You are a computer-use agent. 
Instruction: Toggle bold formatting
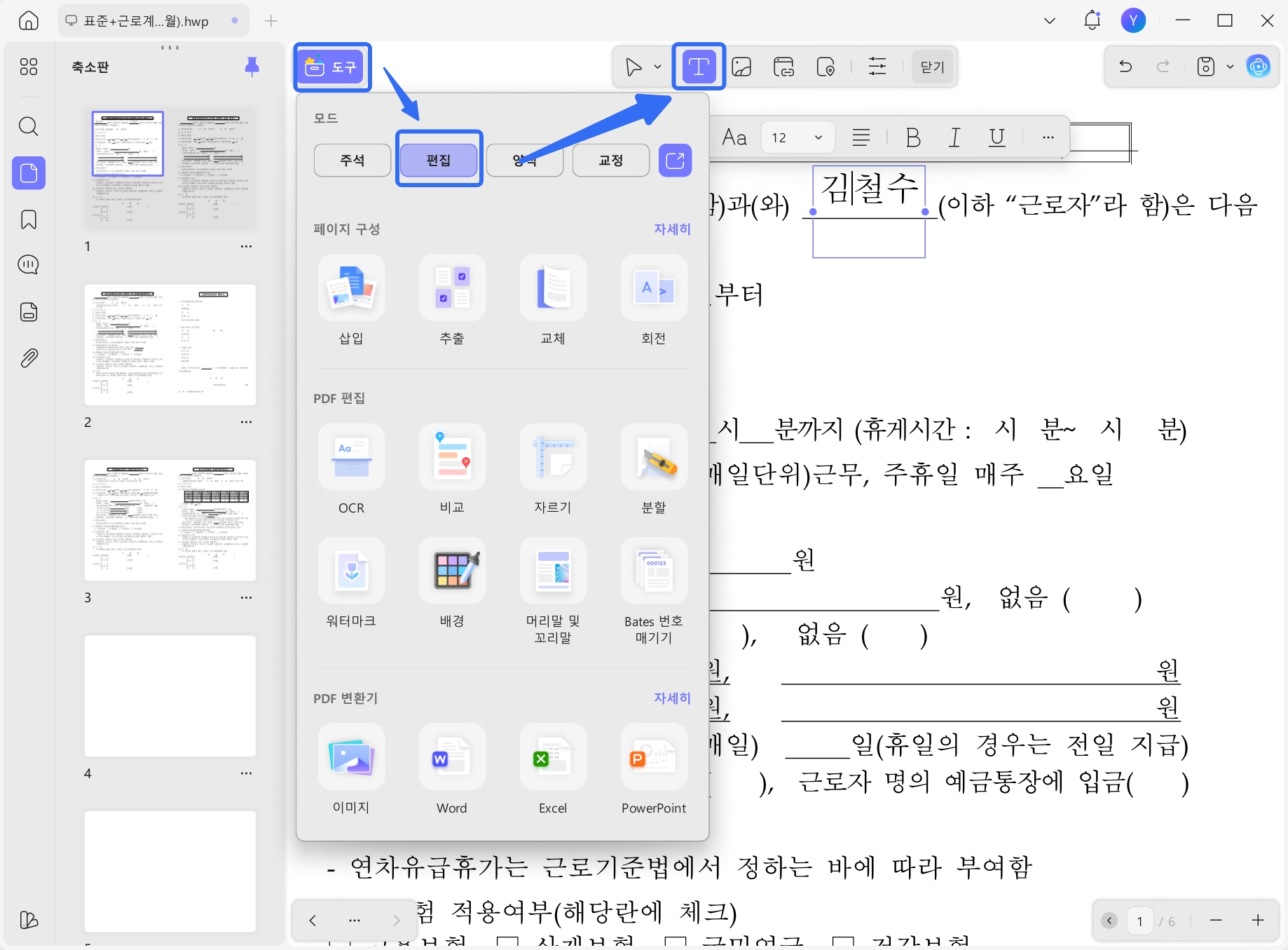tap(913, 137)
